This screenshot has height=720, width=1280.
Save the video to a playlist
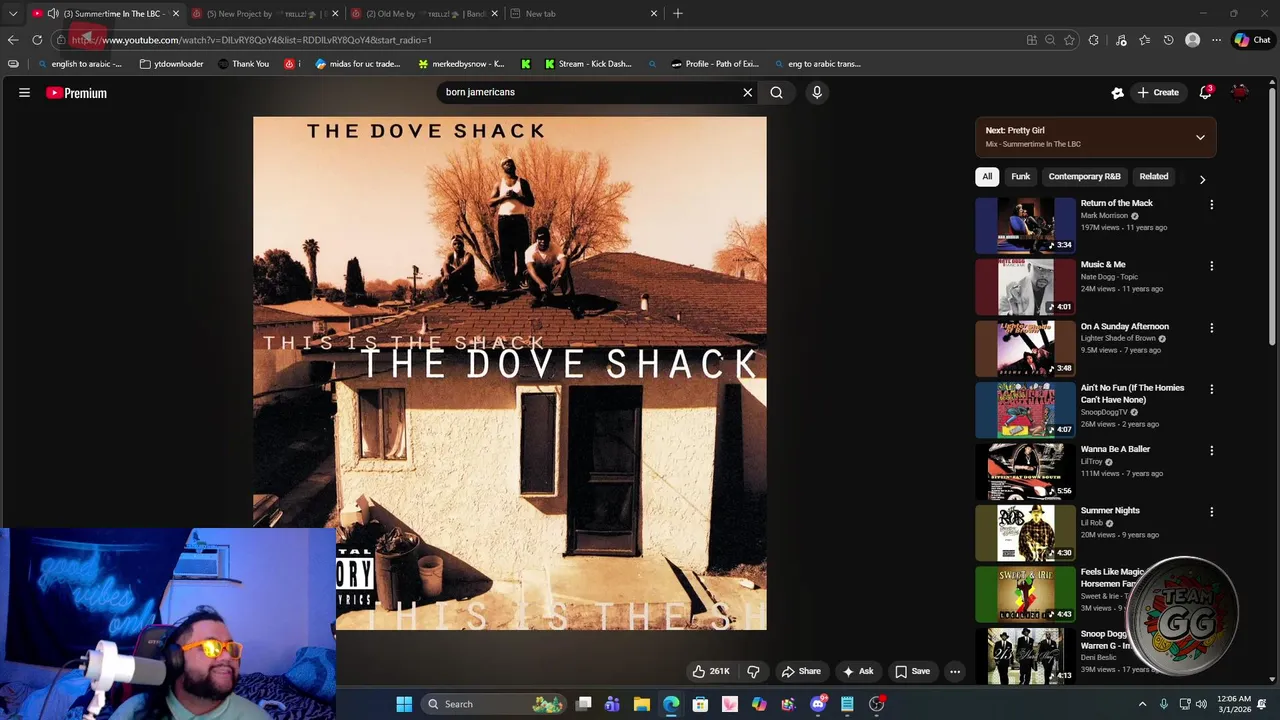pos(912,671)
